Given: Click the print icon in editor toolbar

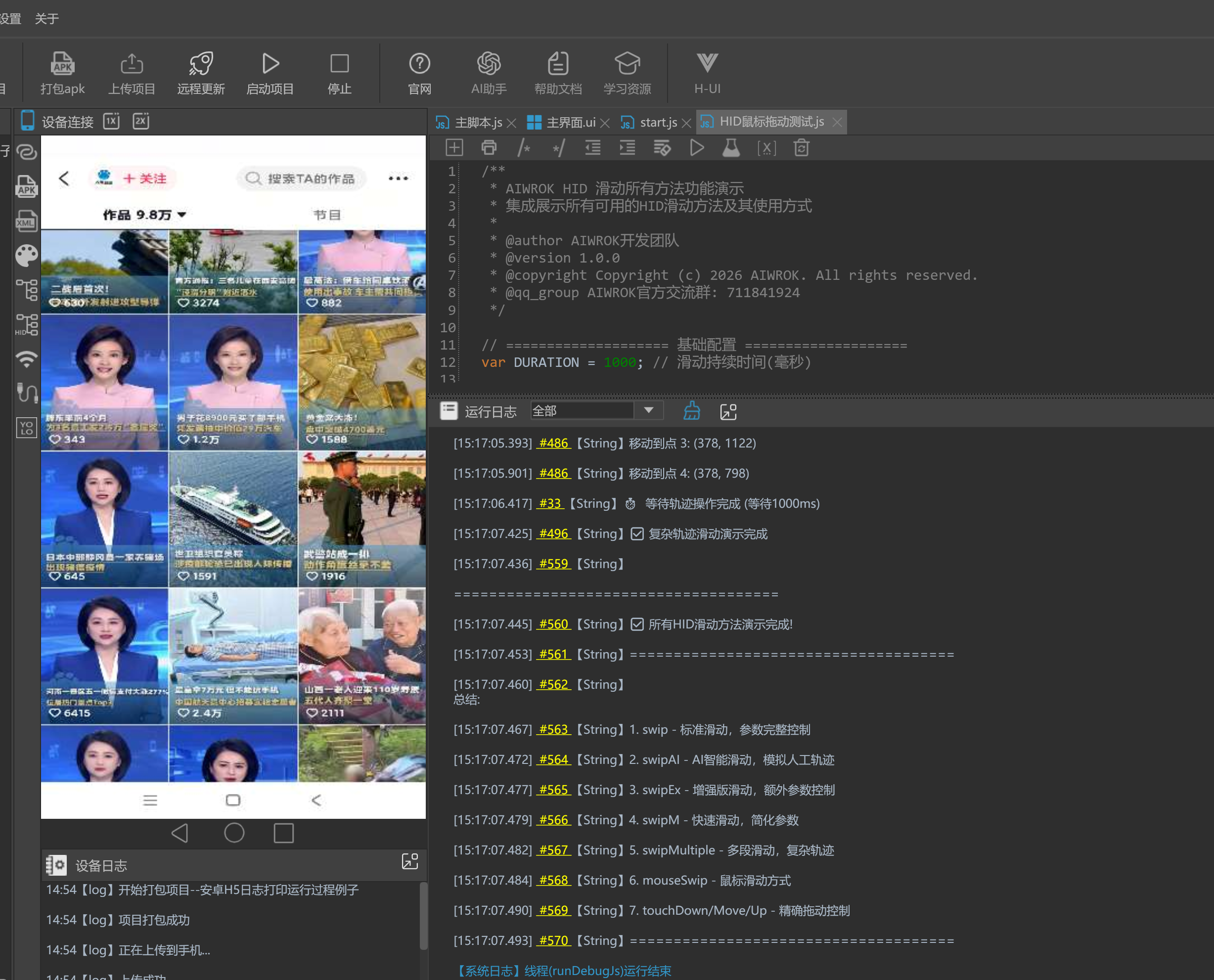Looking at the screenshot, I should tap(489, 148).
